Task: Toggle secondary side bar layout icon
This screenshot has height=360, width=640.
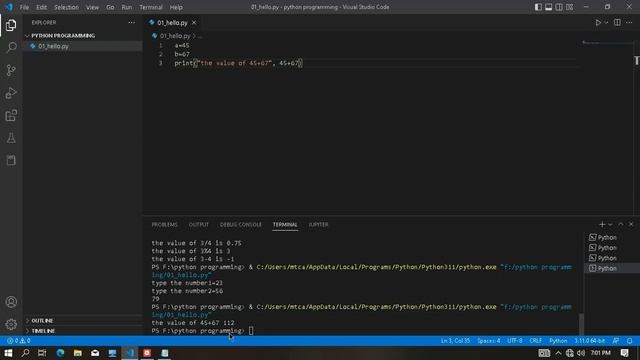Action: (559, 7)
